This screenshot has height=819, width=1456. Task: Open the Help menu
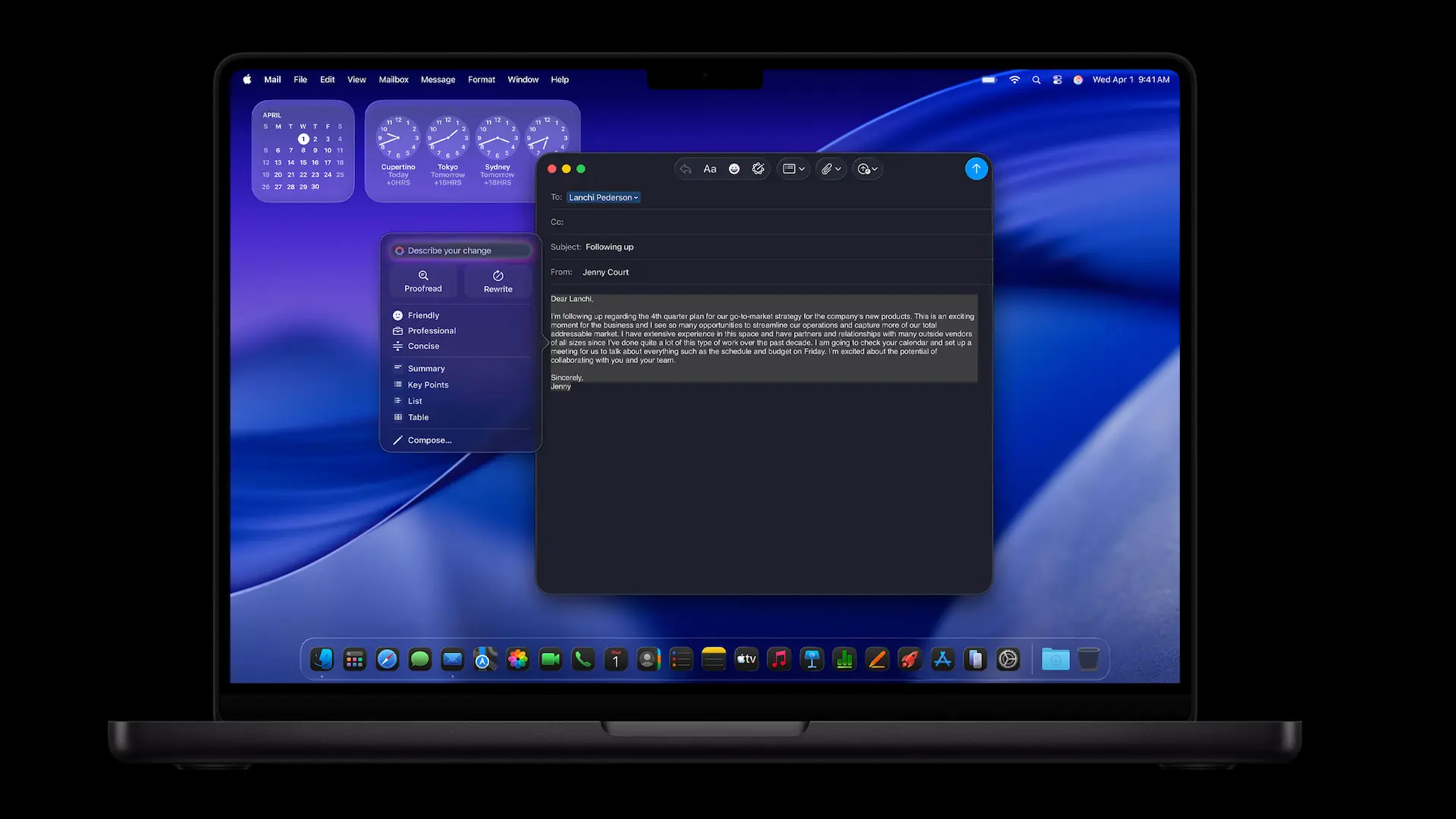[560, 80]
